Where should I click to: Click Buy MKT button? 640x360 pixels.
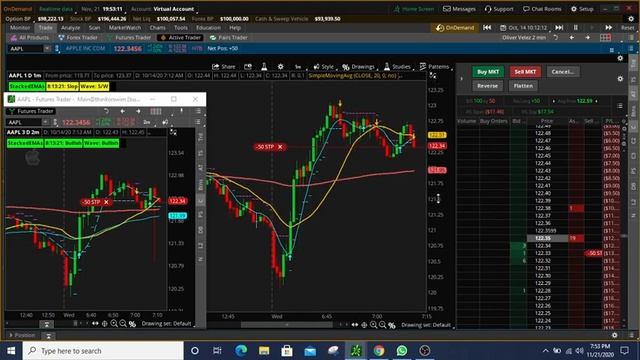coord(488,72)
